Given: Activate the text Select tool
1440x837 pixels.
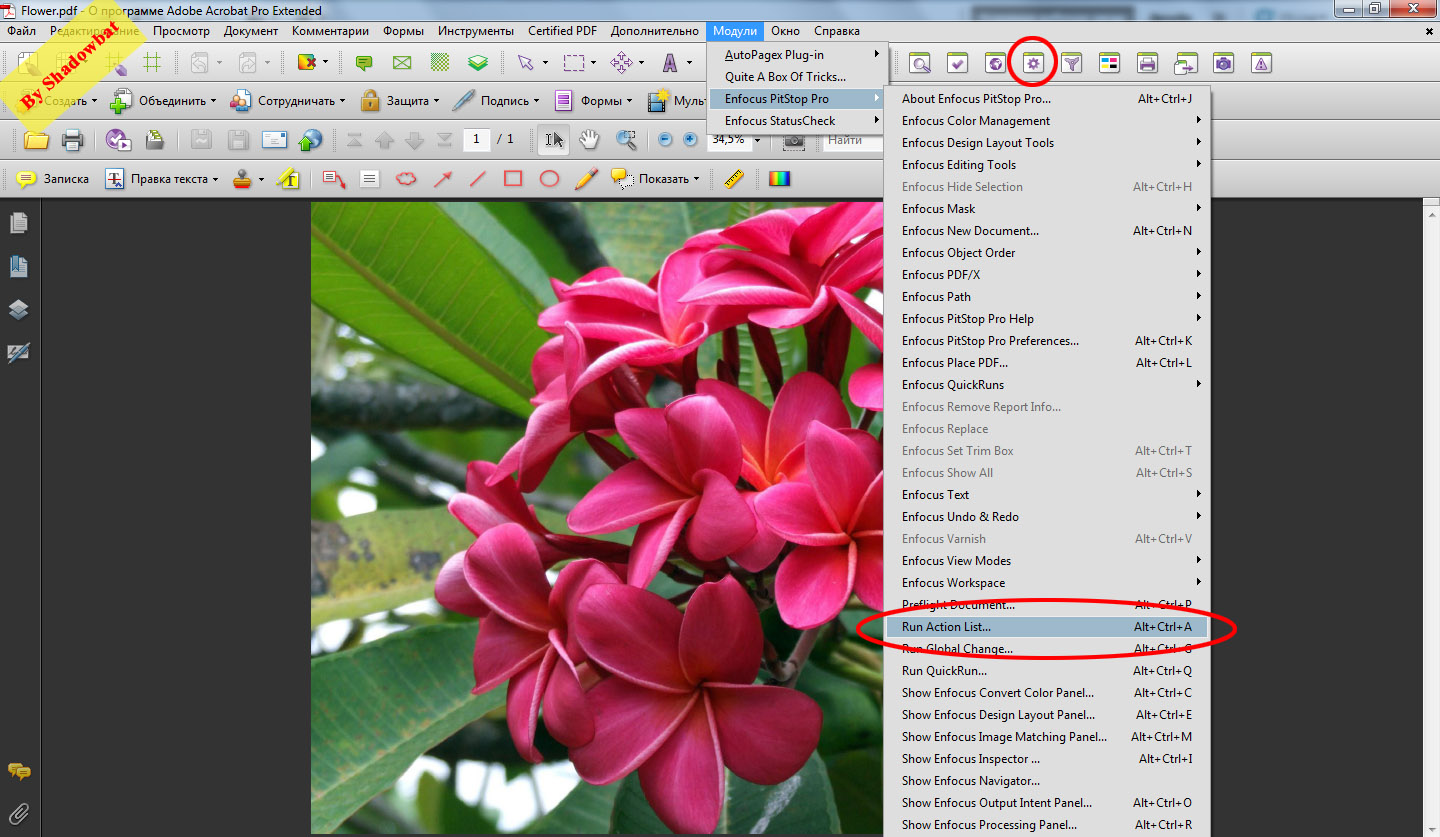Looking at the screenshot, I should tap(554, 140).
